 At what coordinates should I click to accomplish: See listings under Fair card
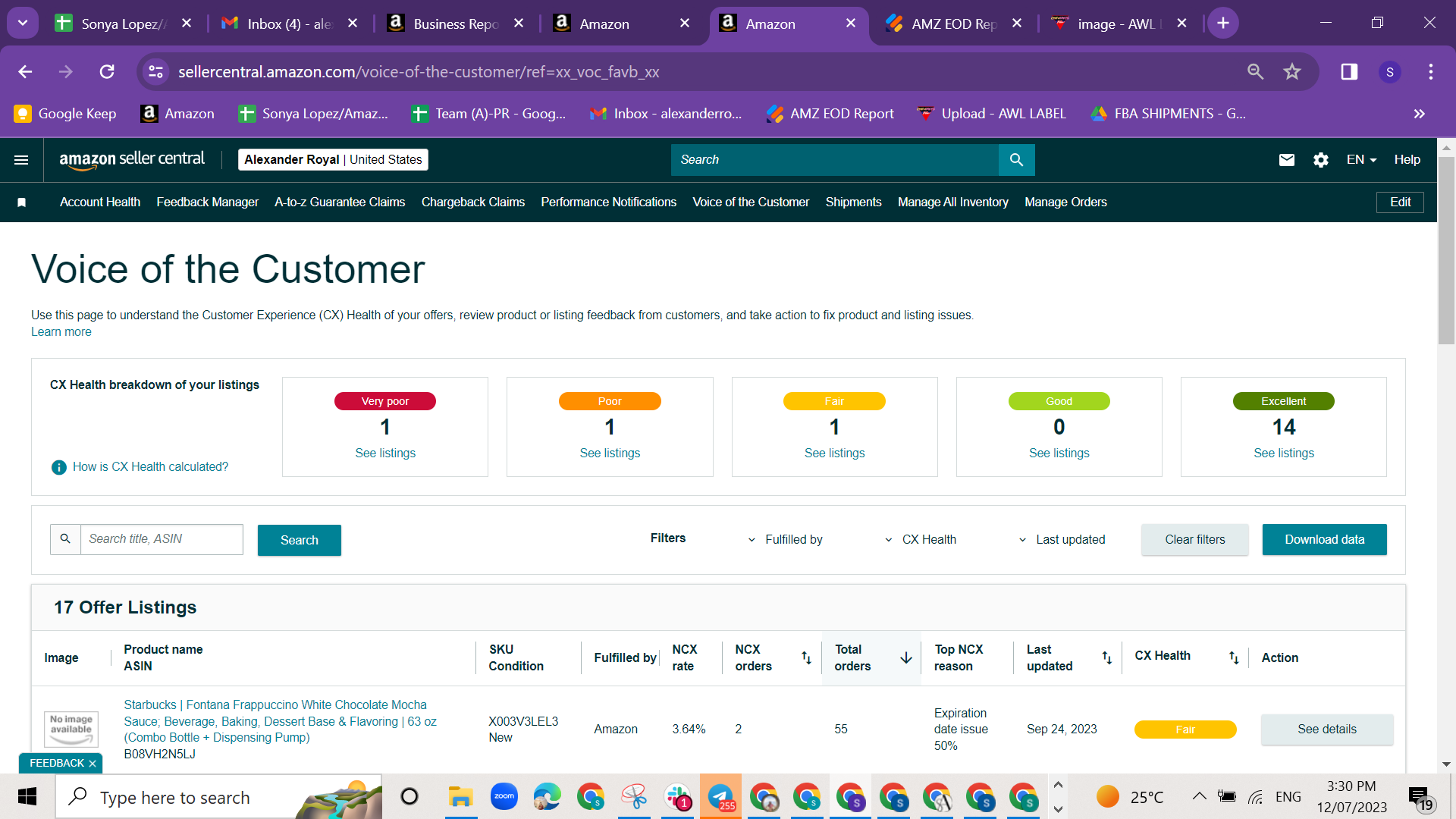coord(834,453)
